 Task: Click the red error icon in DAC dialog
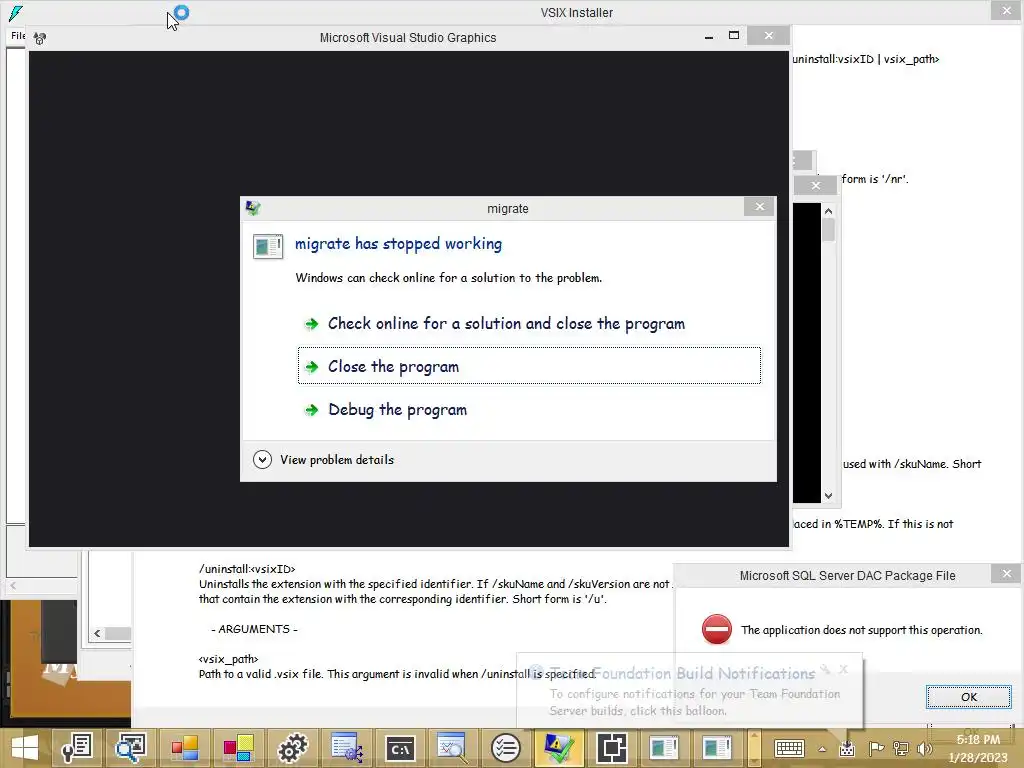click(716, 630)
